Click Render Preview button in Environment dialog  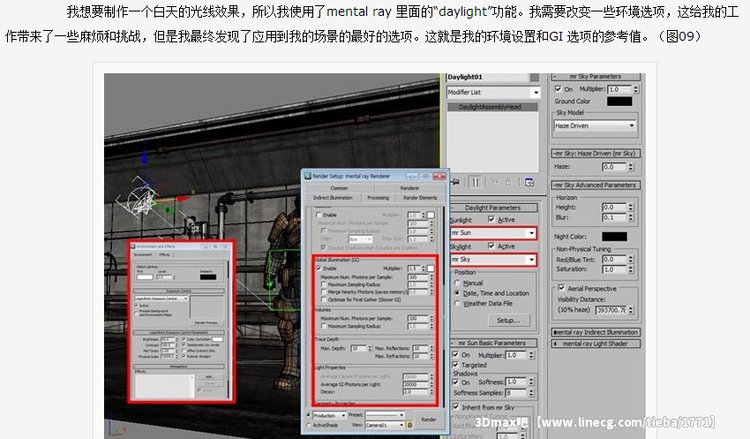(207, 322)
